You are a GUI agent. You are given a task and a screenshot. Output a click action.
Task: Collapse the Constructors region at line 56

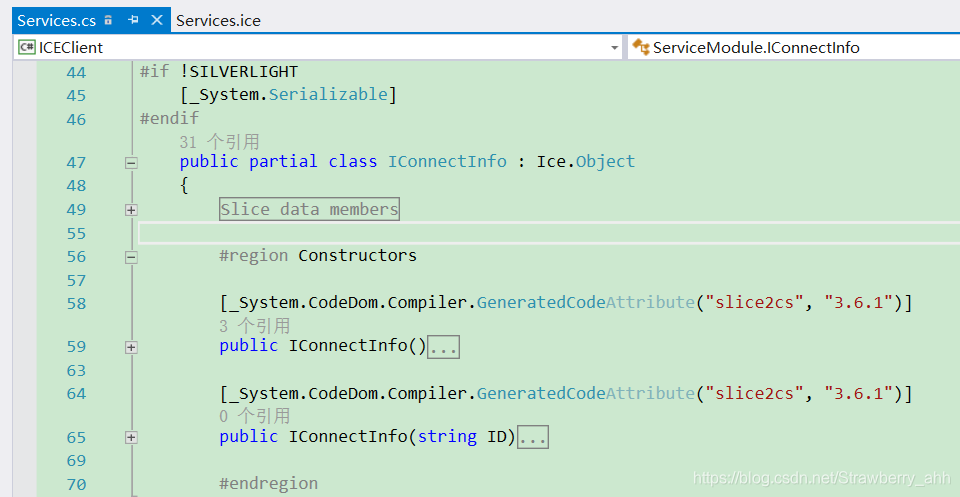131,257
